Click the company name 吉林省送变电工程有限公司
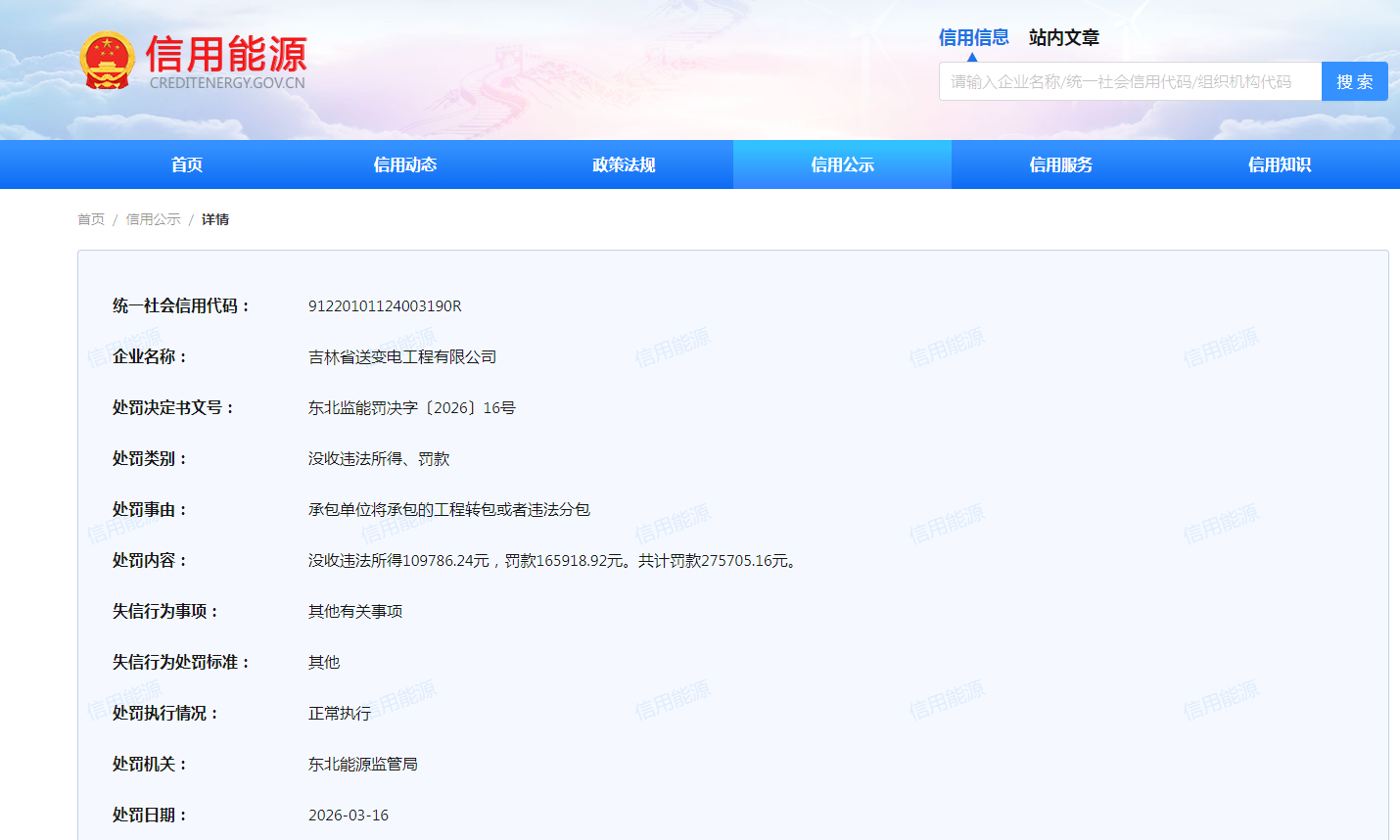The width and height of the screenshot is (1400, 840). tap(402, 357)
